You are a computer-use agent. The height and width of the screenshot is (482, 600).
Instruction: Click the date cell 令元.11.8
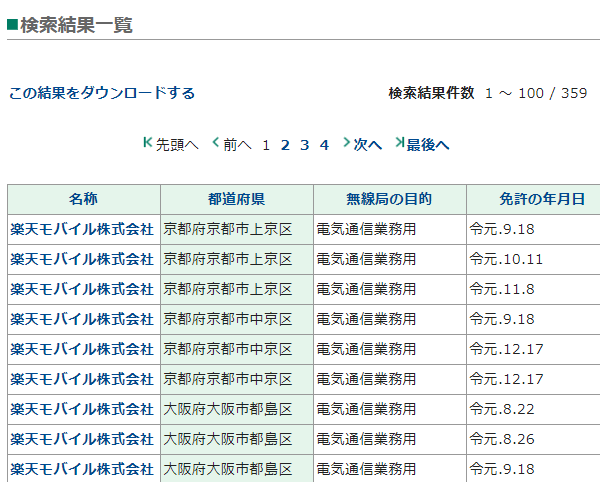pyautogui.click(x=533, y=289)
